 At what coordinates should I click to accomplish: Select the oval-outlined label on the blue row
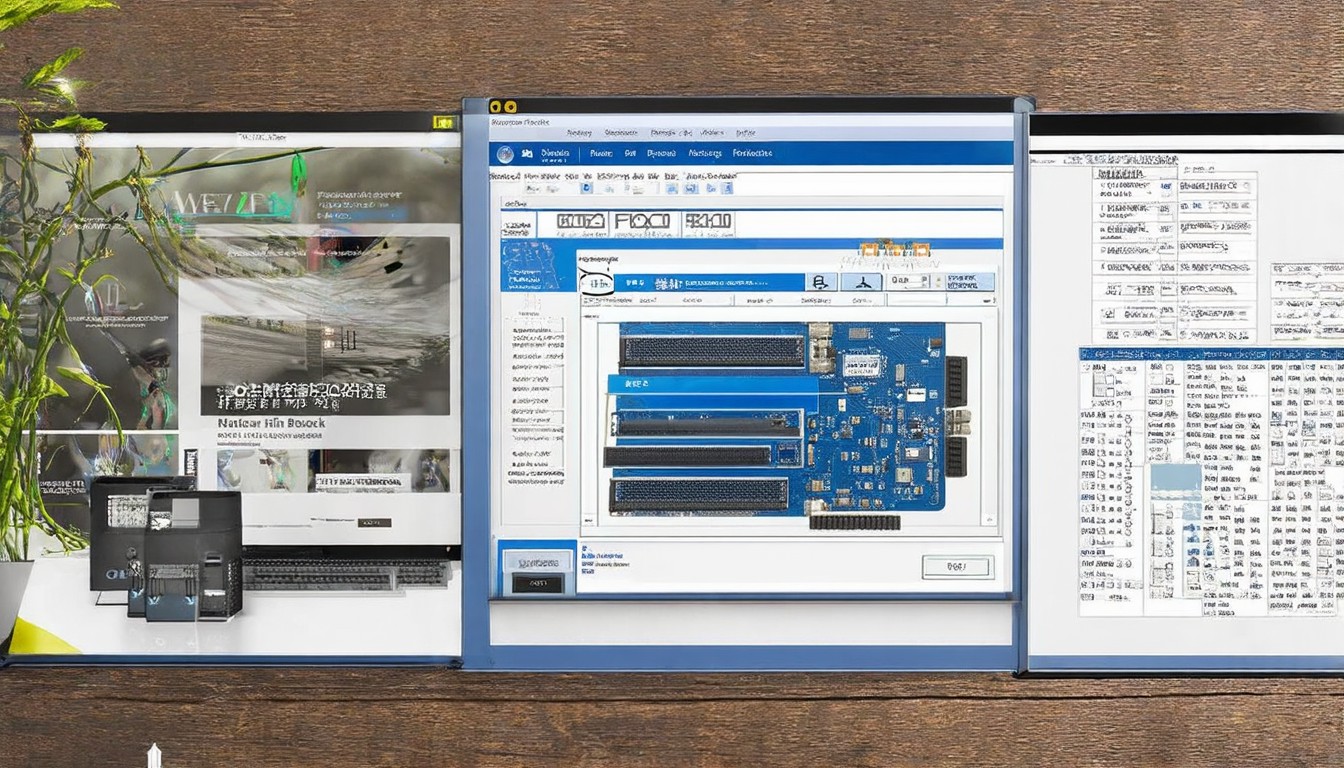click(x=596, y=284)
